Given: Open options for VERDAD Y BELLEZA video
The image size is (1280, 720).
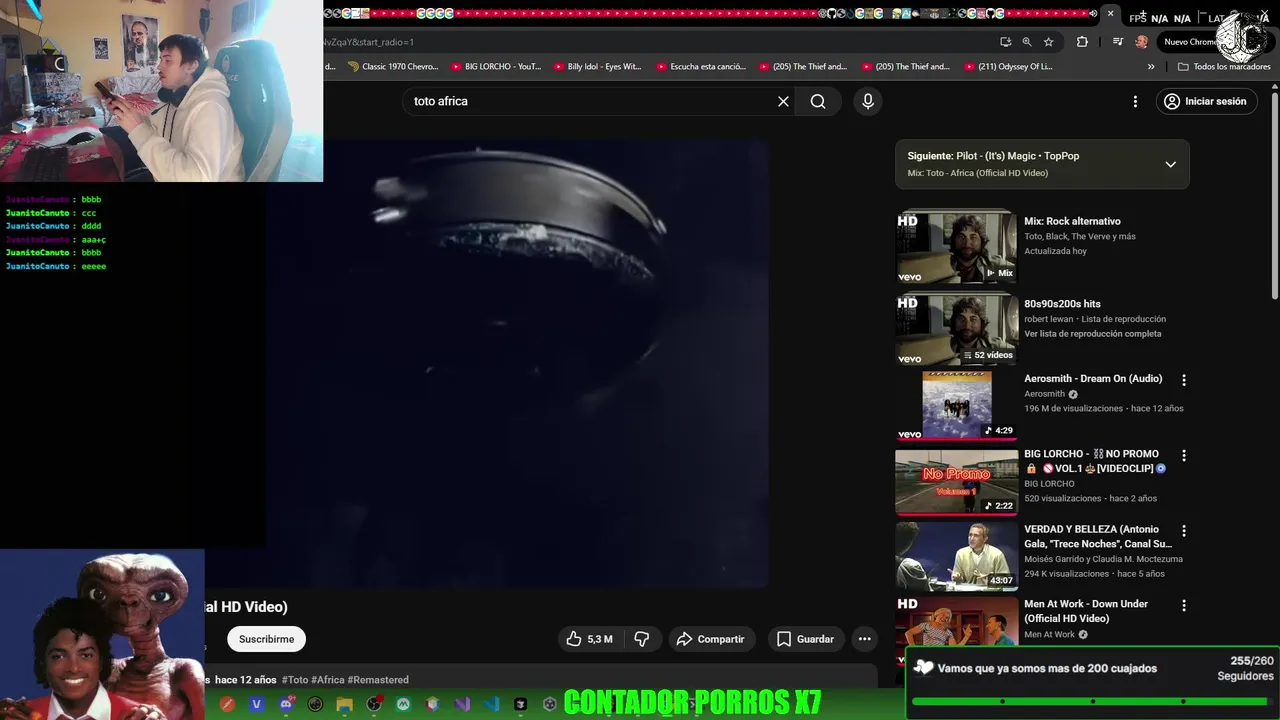Looking at the screenshot, I should pos(1184,531).
